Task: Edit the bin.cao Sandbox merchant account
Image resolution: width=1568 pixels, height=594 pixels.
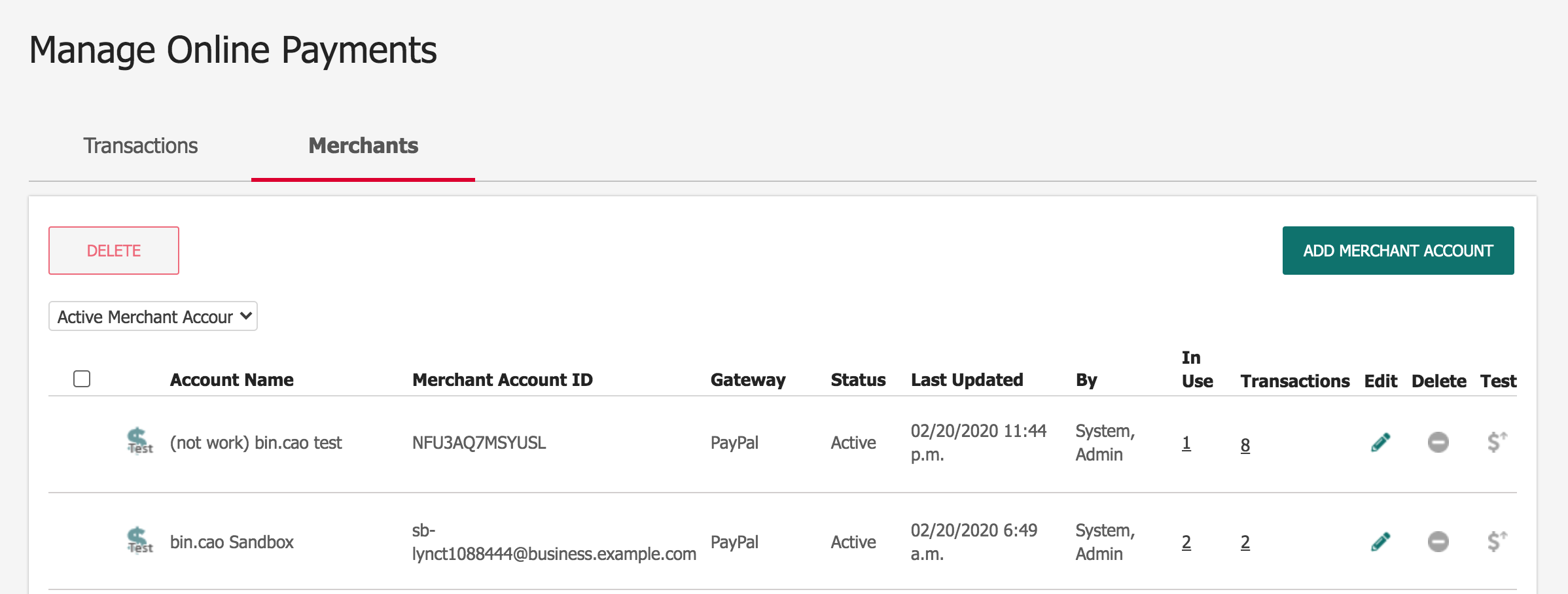Action: tap(1381, 542)
